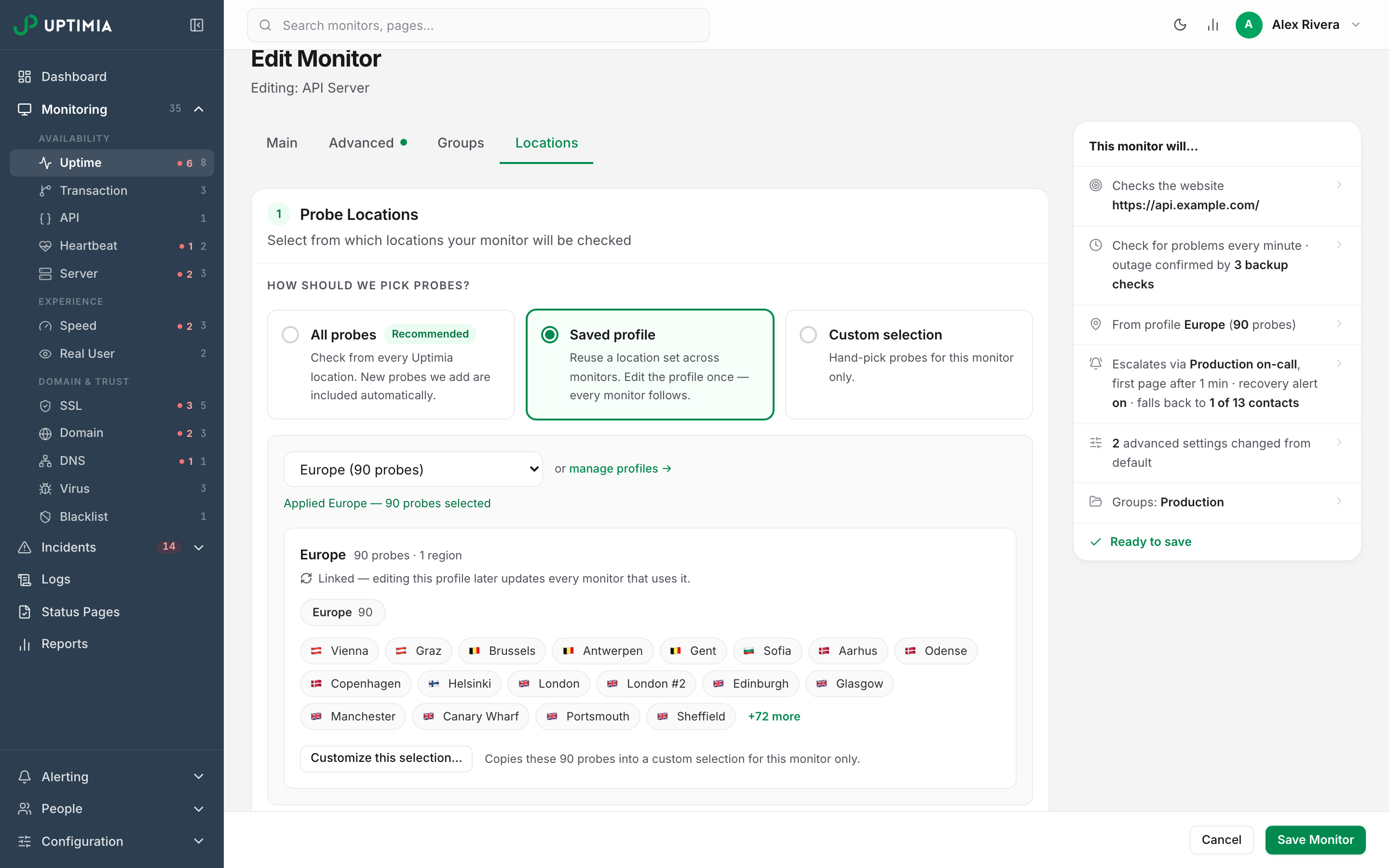The width and height of the screenshot is (1389, 868).
Task: Select the Saved profile radio option
Action: click(550, 335)
